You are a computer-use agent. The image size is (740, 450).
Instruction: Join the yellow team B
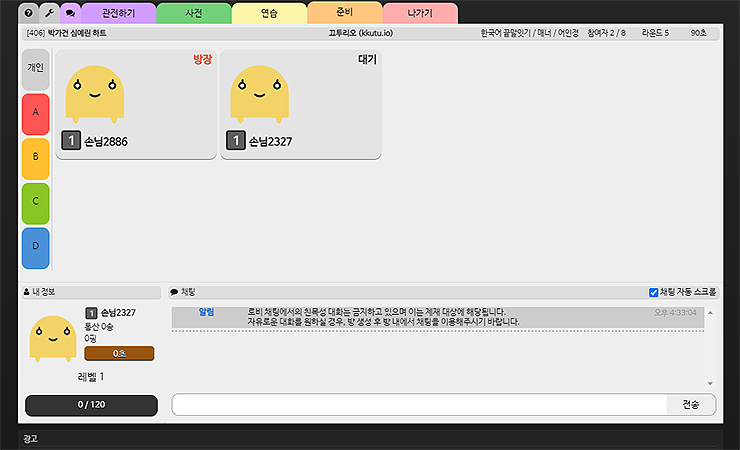point(35,158)
